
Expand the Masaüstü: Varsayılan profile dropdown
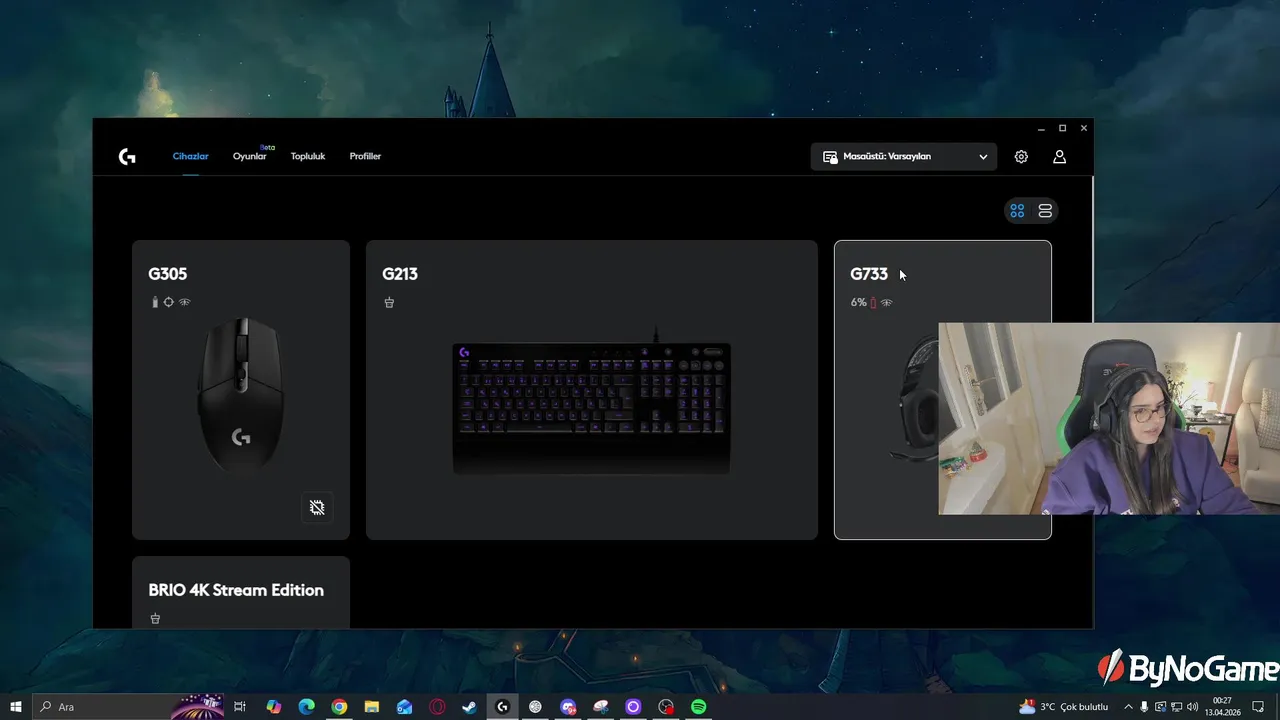(x=904, y=157)
